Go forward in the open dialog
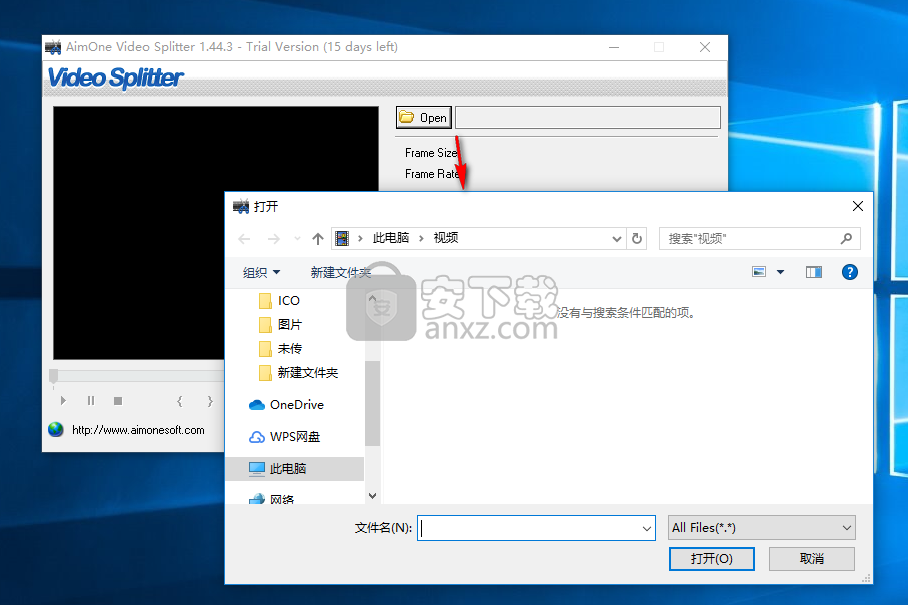The height and width of the screenshot is (605, 908). click(273, 239)
